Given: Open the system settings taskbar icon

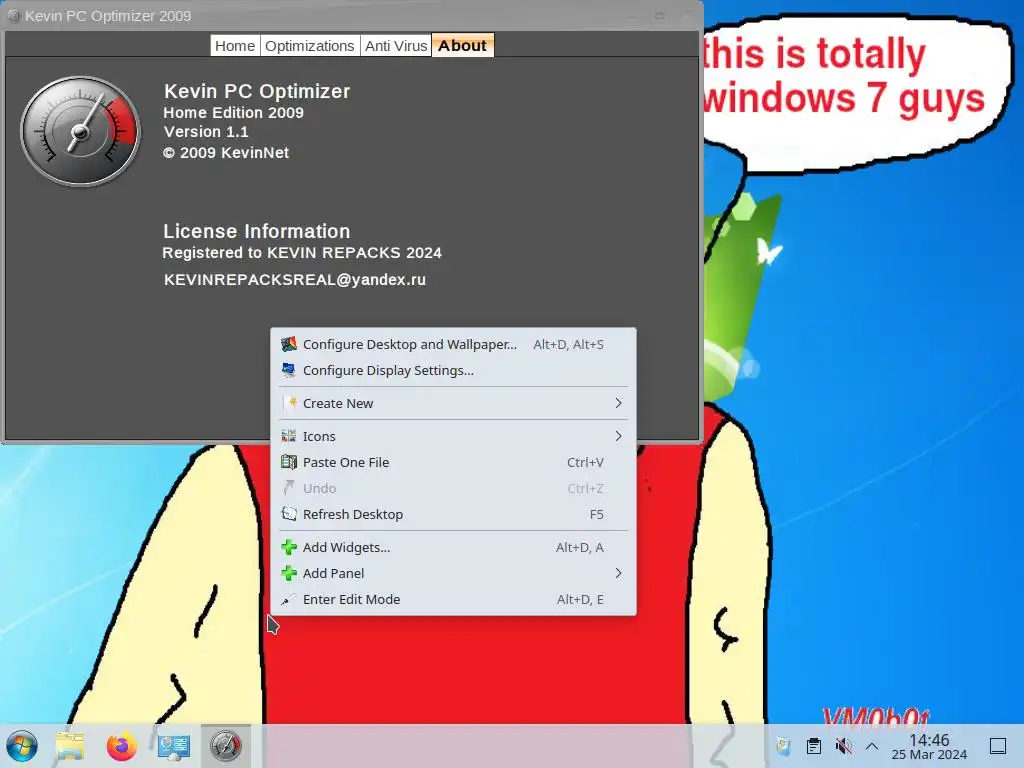Looking at the screenshot, I should (174, 746).
